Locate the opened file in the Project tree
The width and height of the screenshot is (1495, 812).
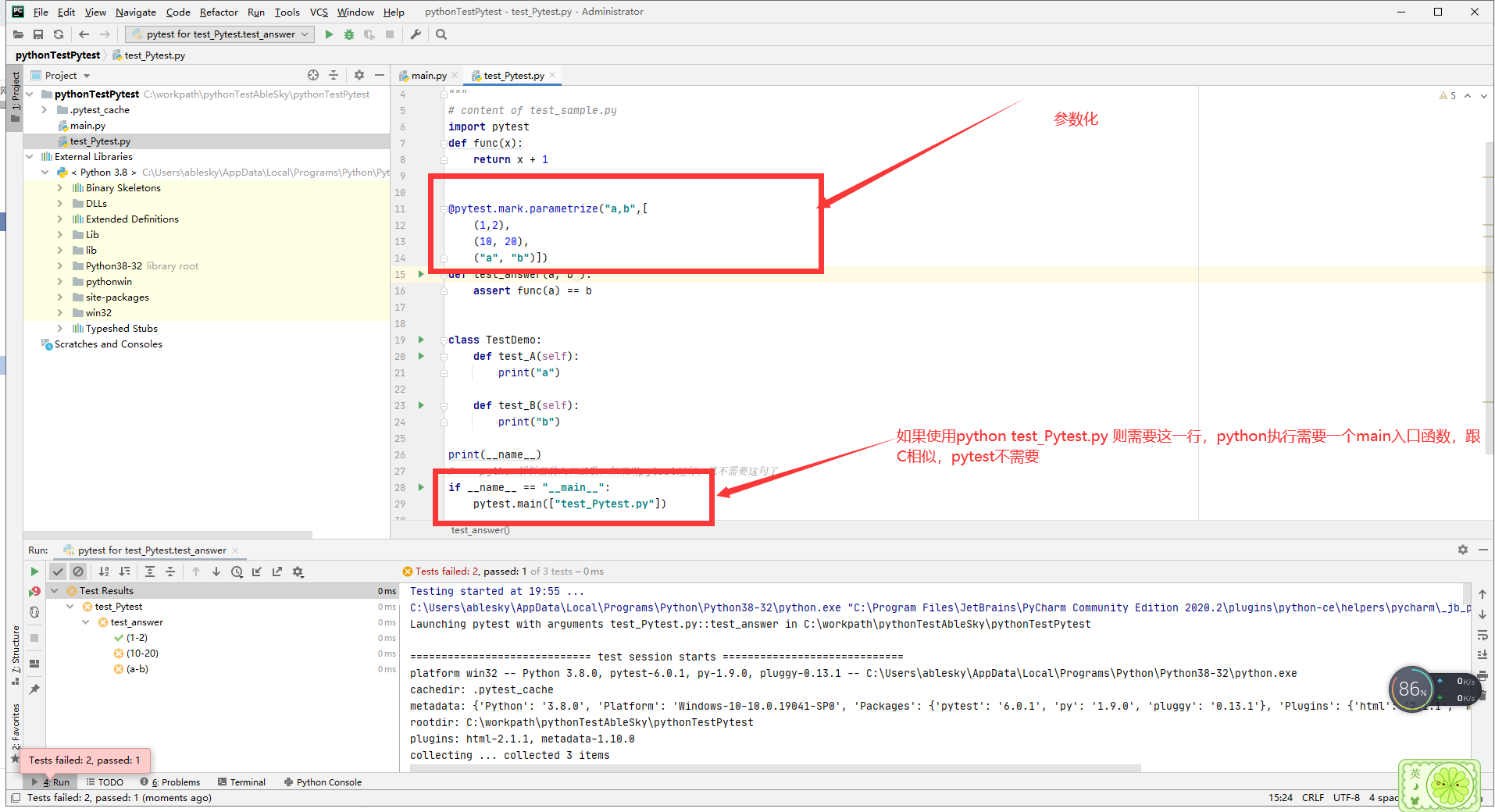313,75
